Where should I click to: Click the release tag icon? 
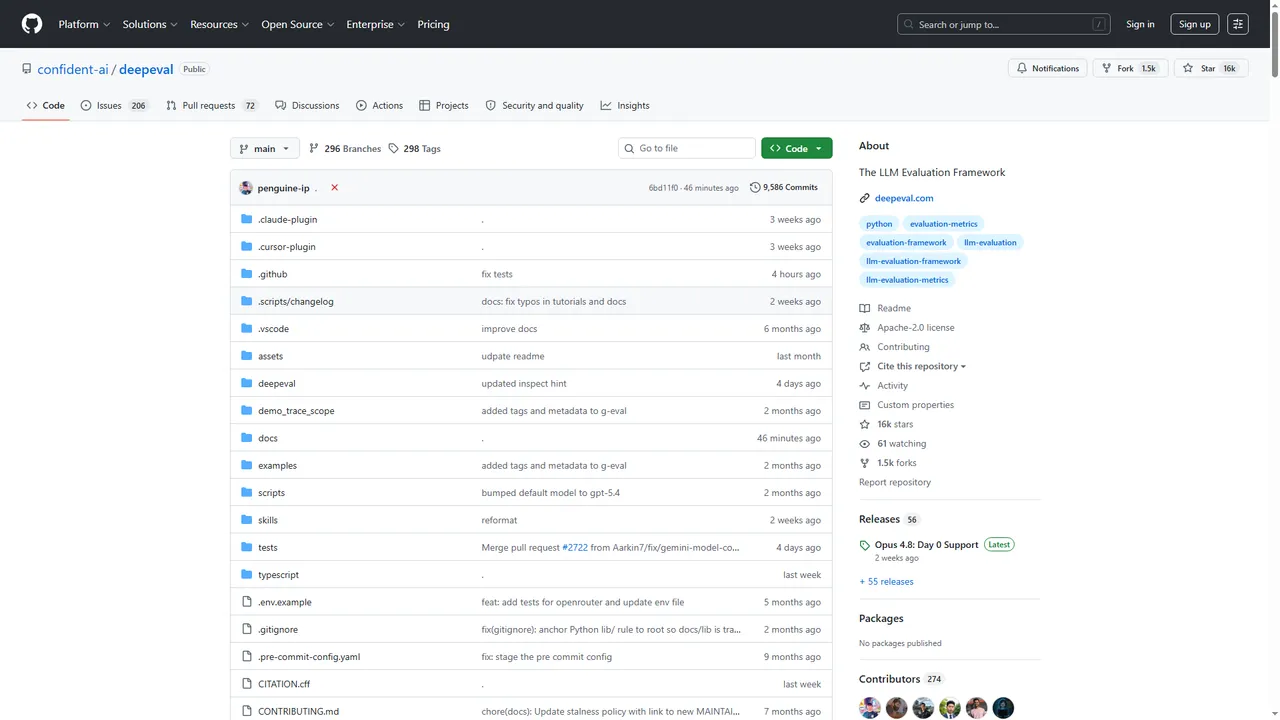(x=865, y=545)
